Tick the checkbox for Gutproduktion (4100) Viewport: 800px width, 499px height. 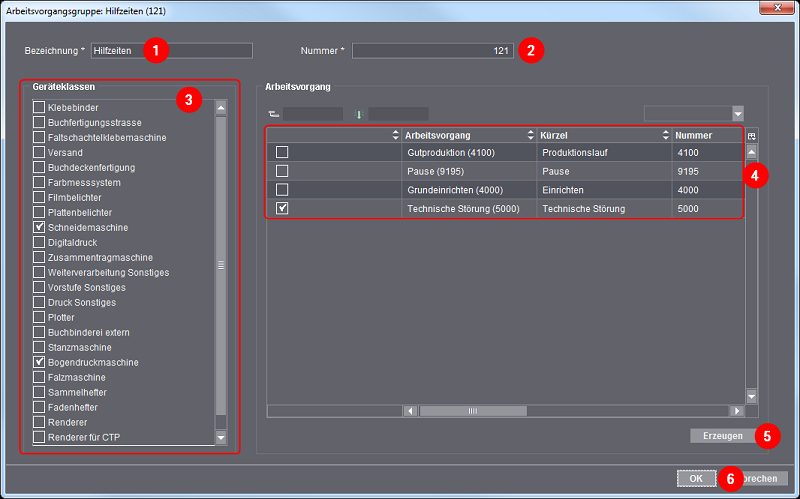[x=282, y=152]
